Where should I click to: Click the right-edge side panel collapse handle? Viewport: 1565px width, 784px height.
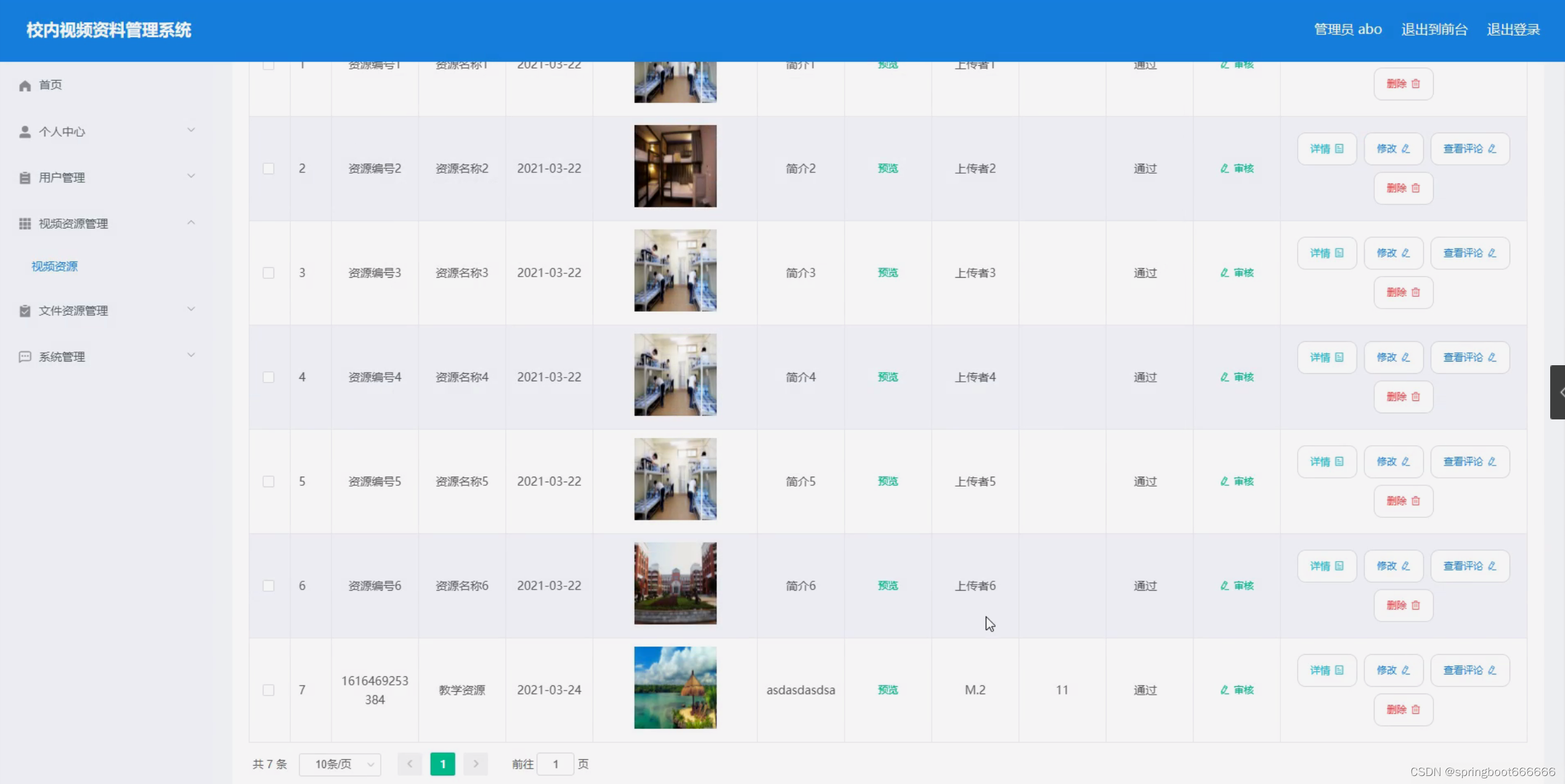1558,392
